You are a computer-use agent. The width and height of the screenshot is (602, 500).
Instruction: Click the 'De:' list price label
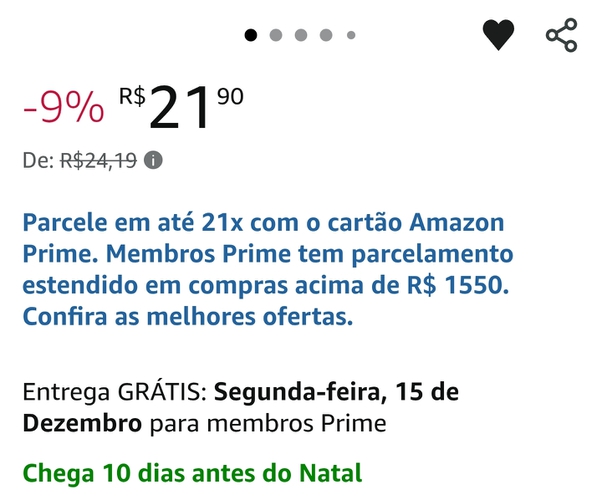(x=38, y=161)
